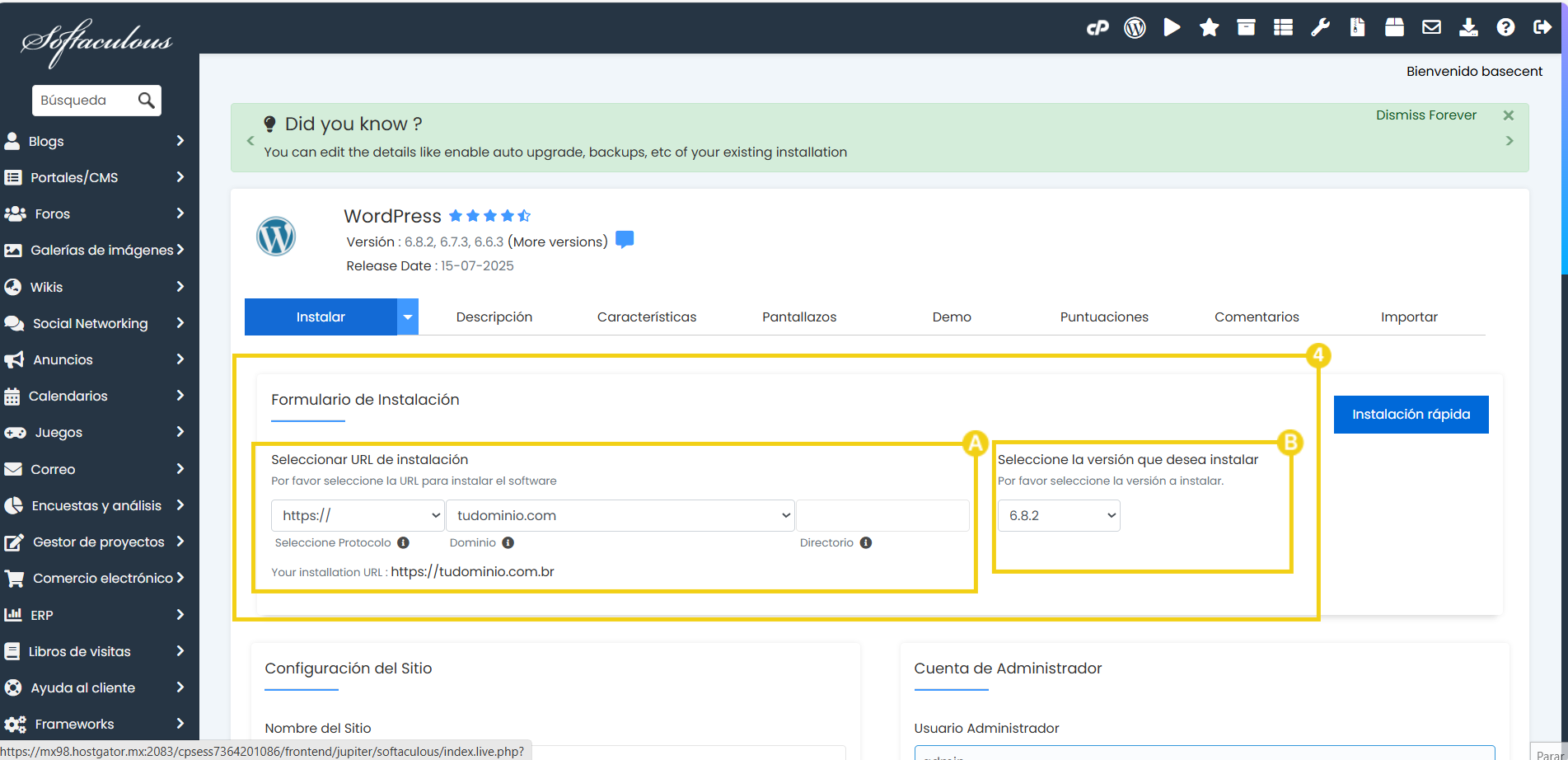
Task: Click the info icon next to Directorio
Action: (x=866, y=542)
